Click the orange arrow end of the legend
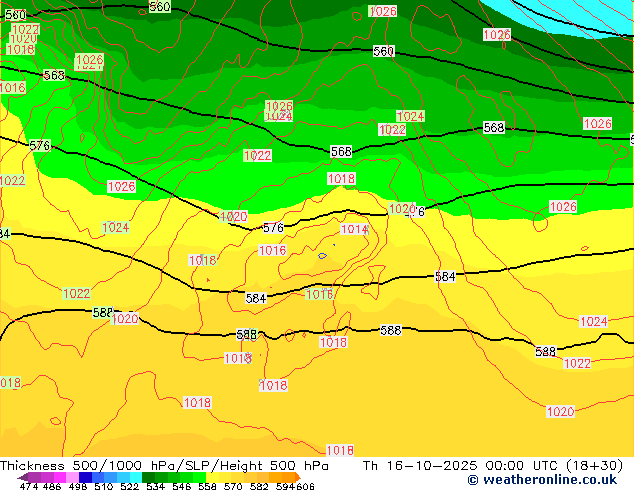 tap(298, 477)
